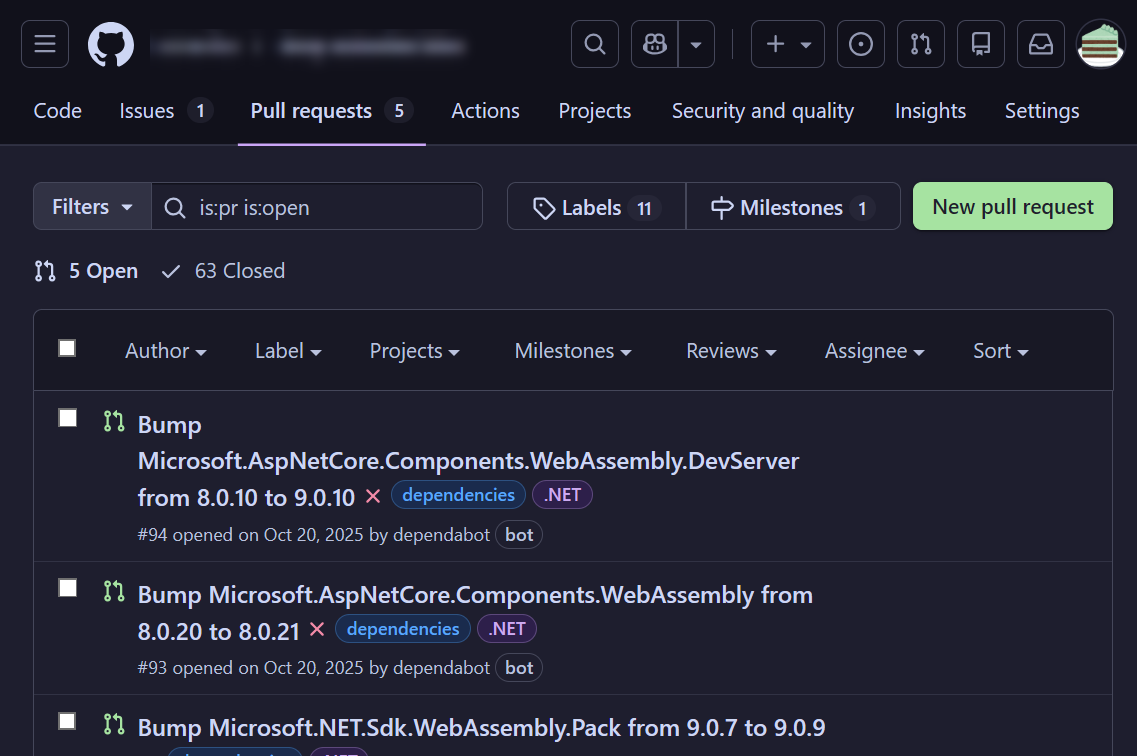Open the Projects tab

click(595, 111)
